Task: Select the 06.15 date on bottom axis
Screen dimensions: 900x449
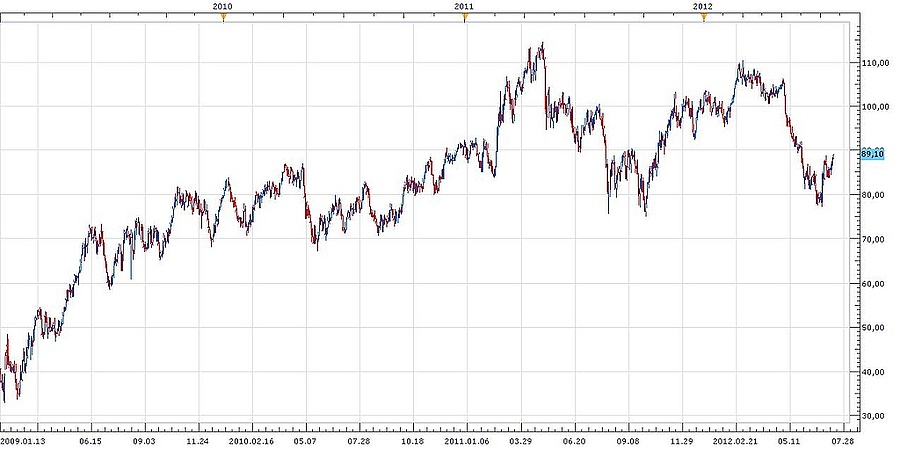Action: 91,439
